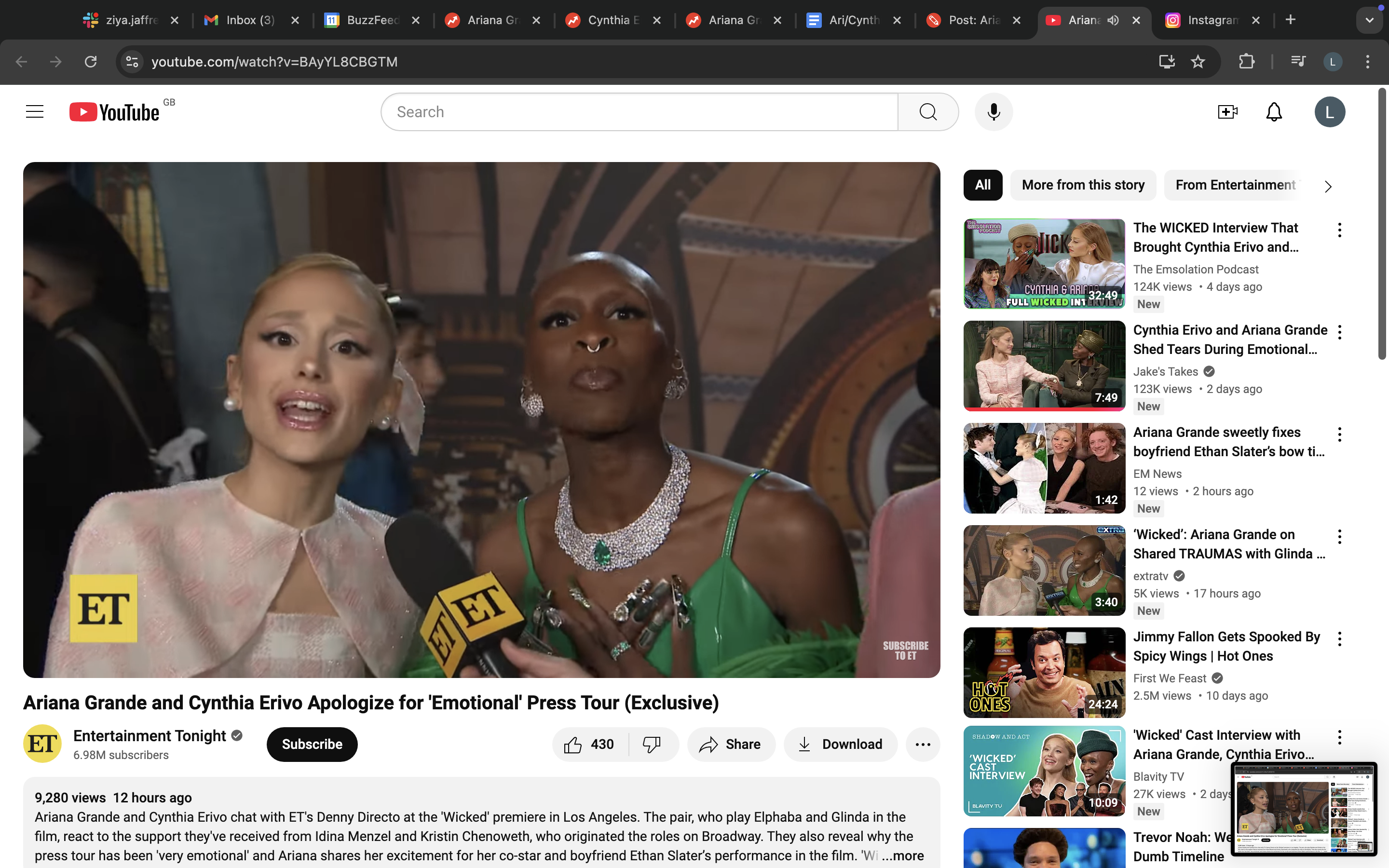The height and width of the screenshot is (868, 1389).
Task: Open the YouTube hamburger guide menu
Action: tap(34, 112)
